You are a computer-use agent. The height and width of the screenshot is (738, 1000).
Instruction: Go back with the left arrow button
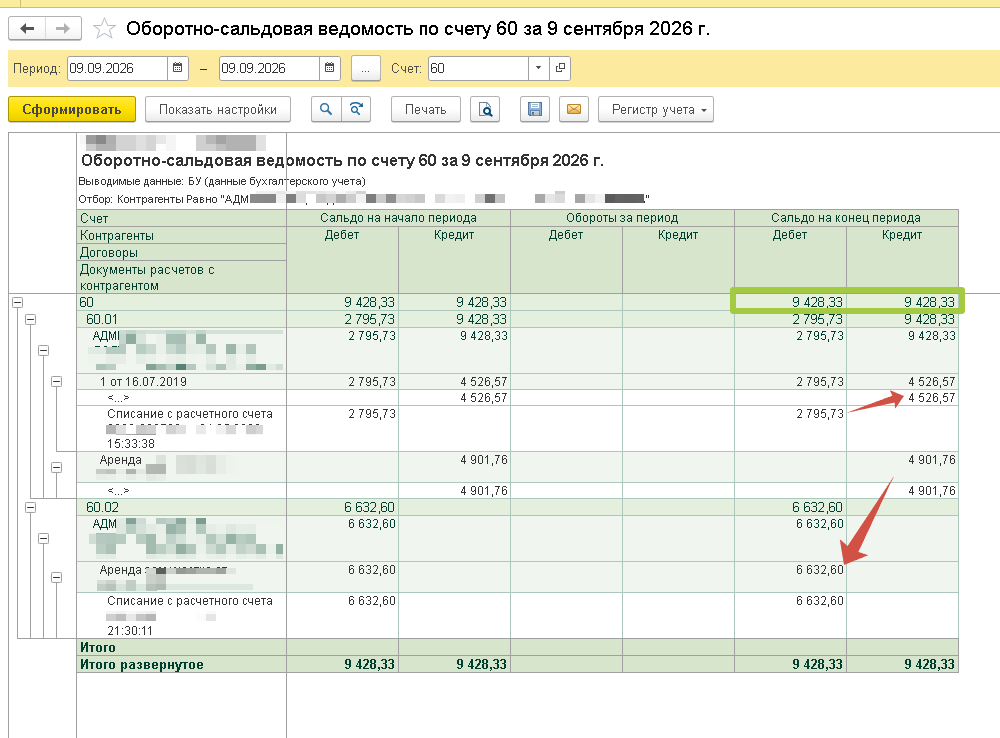tap(27, 29)
